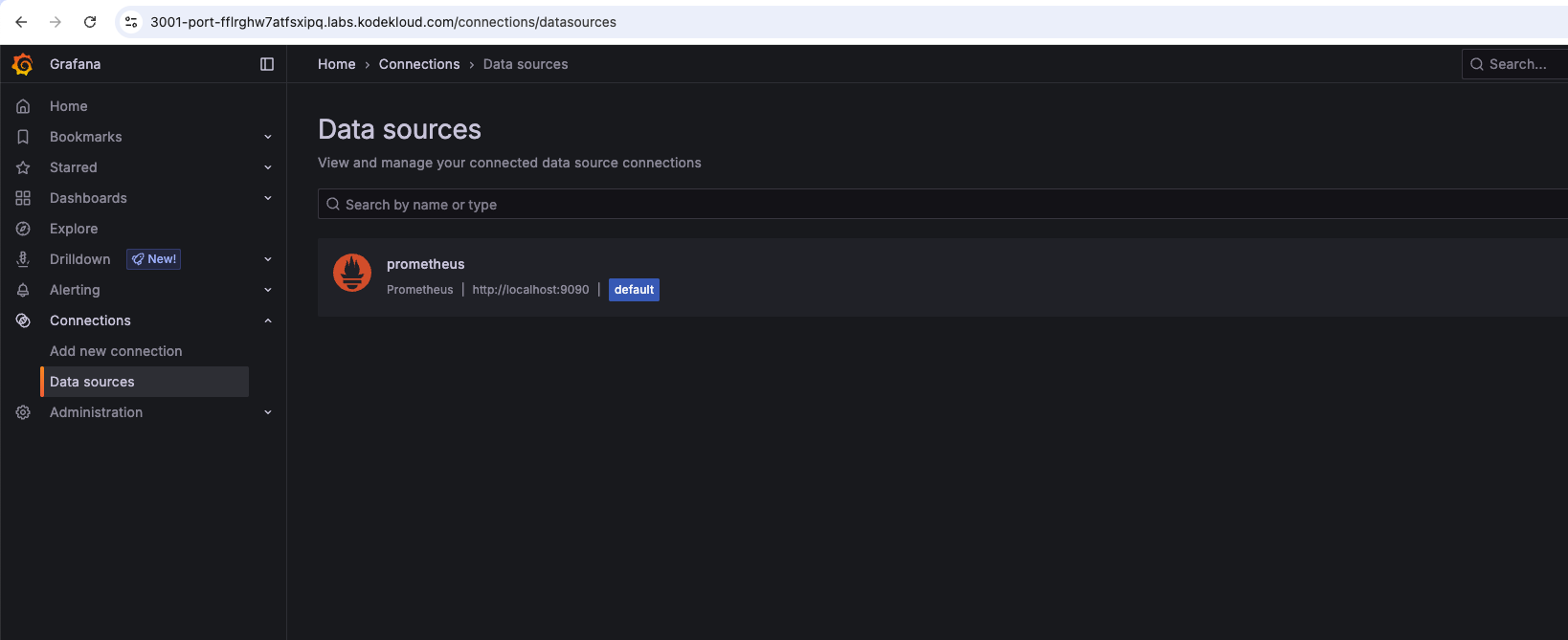The image size is (1568, 640).
Task: Open Connections in the sidebar menu
Action: [x=90, y=320]
